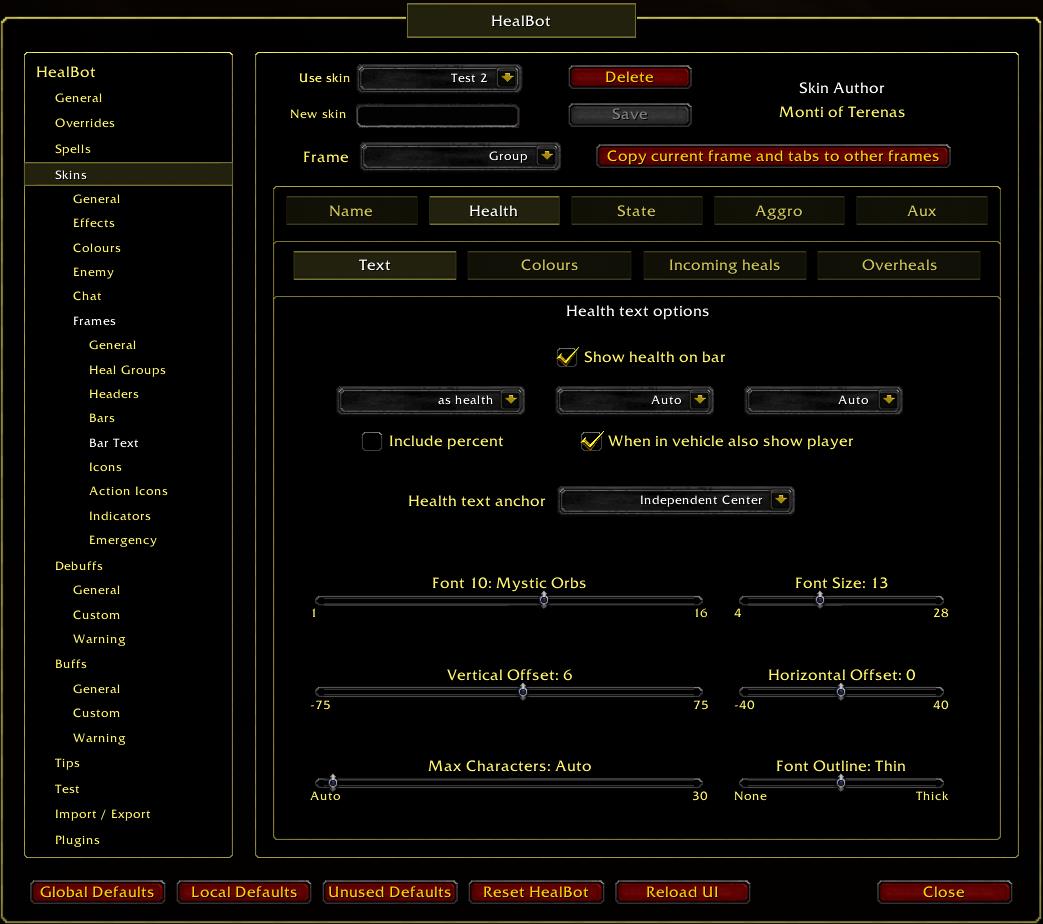Go to Import / Export section
1043x924 pixels.
[x=102, y=814]
